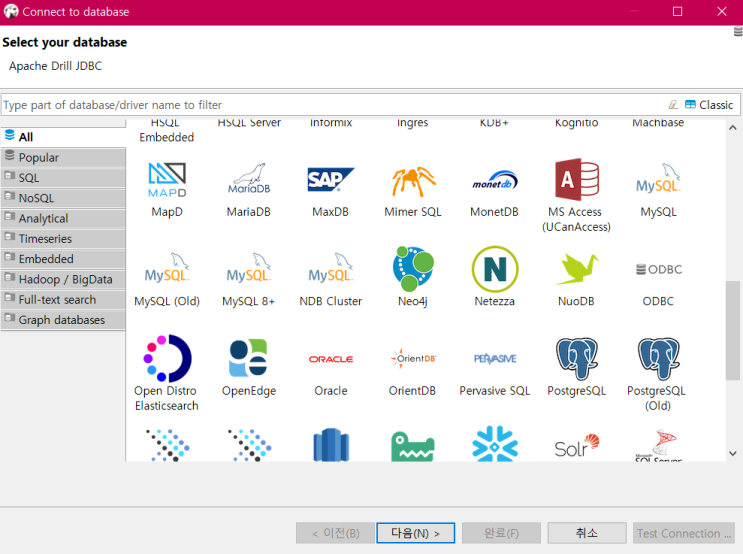The image size is (743, 554).
Task: Open Hadoop / BigData category
Action: [x=63, y=280]
